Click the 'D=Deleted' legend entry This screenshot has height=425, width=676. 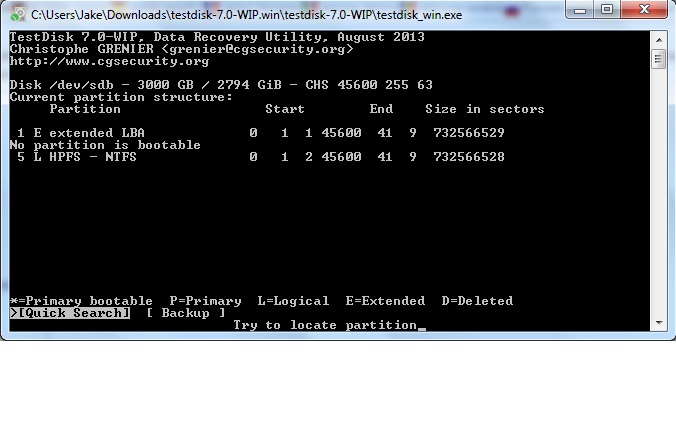(x=477, y=301)
